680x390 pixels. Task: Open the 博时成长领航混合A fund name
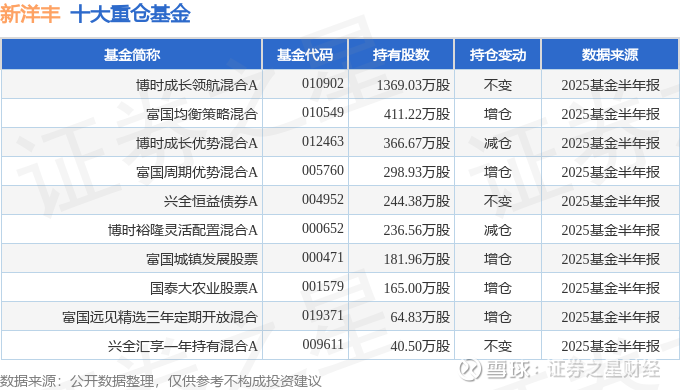[197, 85]
